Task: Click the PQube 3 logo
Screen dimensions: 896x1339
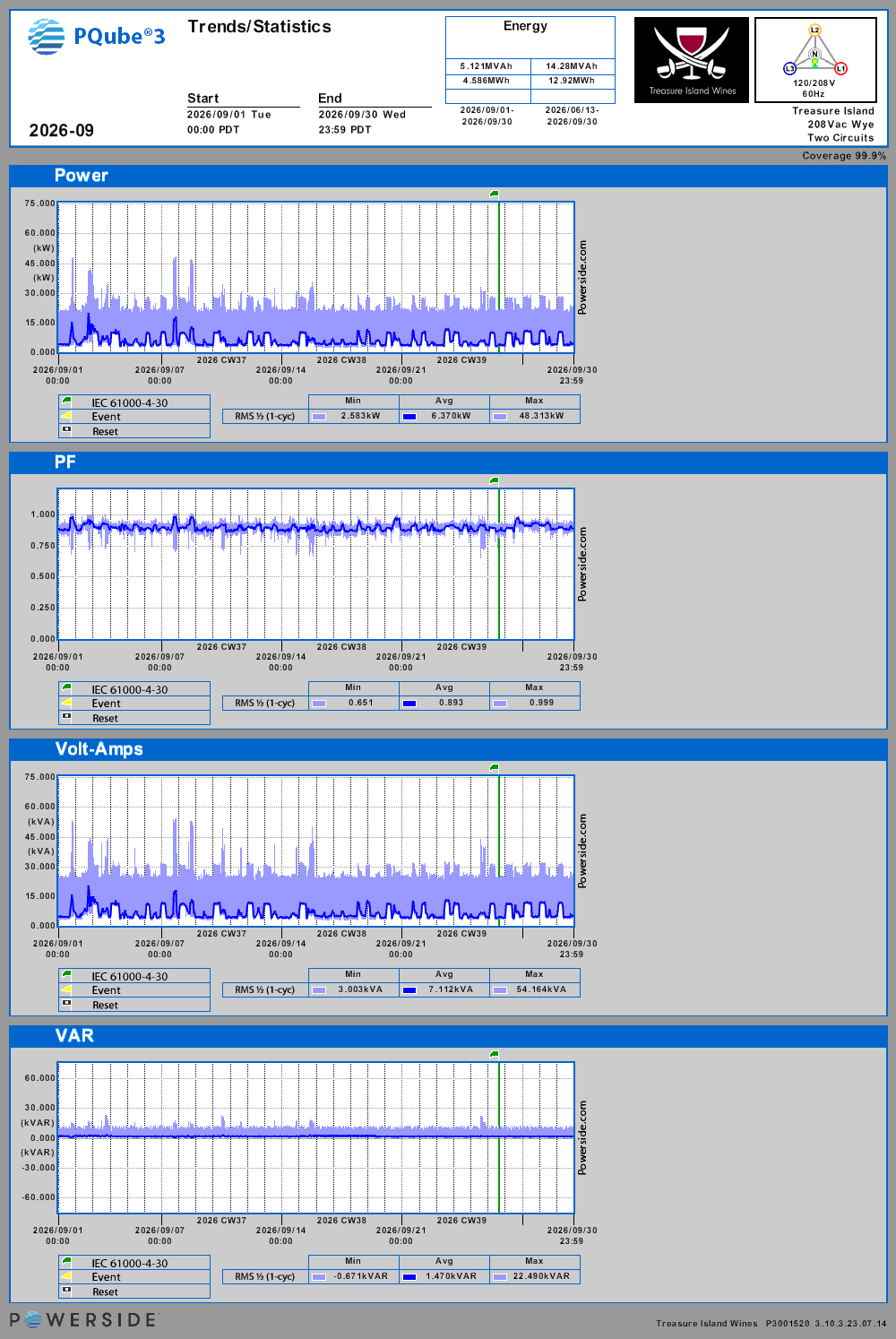Action: [x=96, y=37]
